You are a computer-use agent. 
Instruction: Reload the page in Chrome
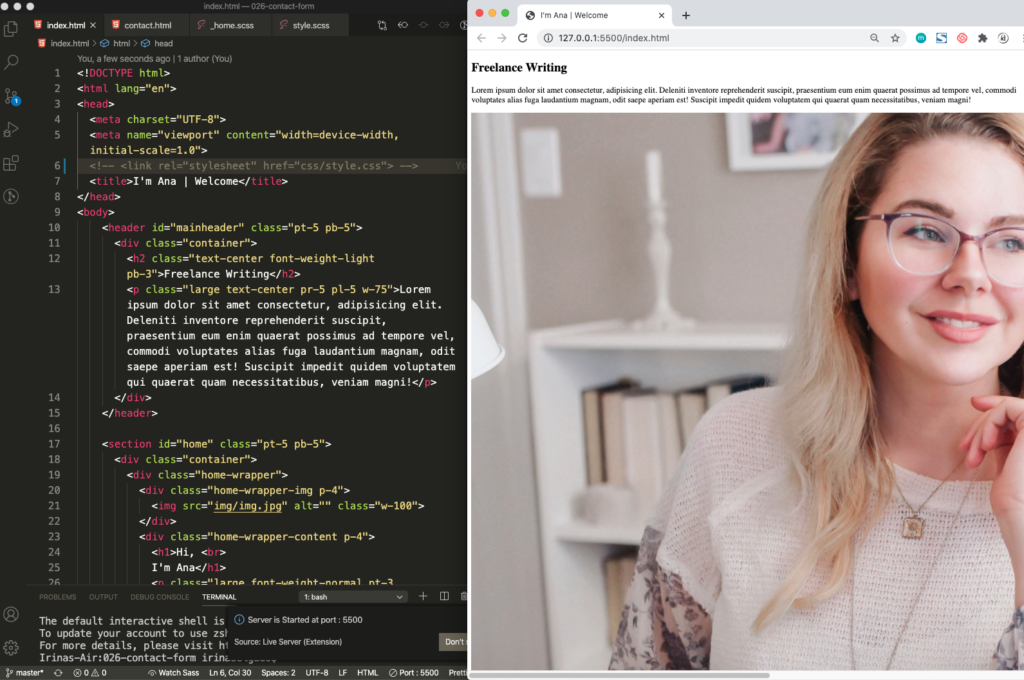pos(522,38)
